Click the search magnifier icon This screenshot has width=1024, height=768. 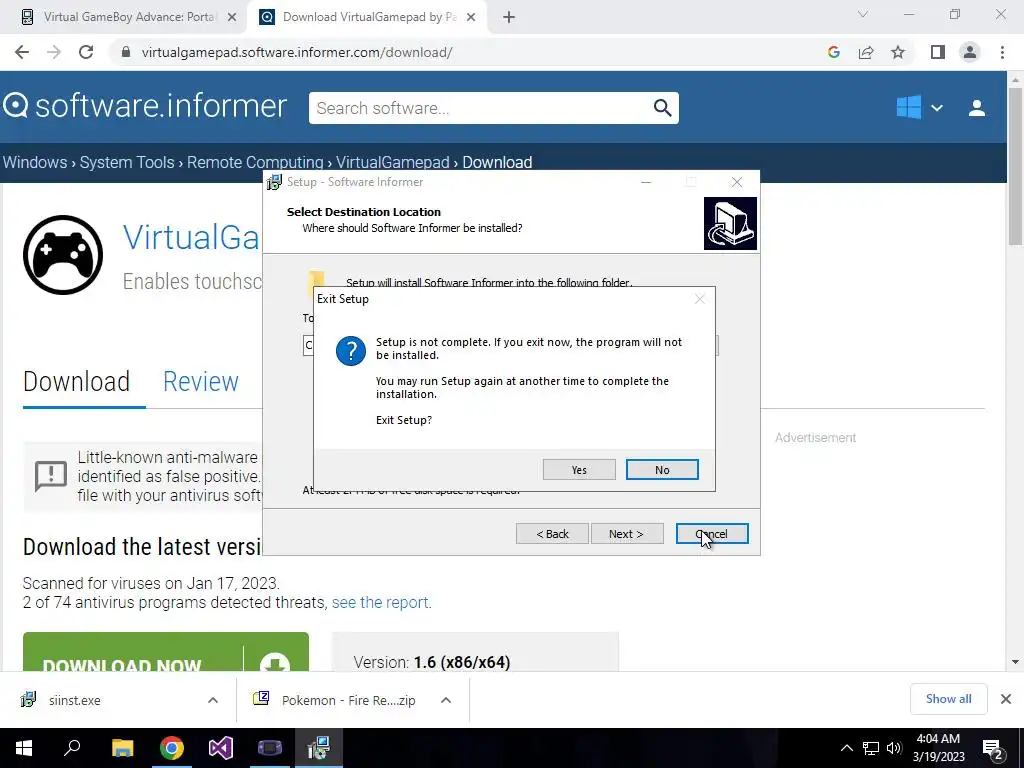pyautogui.click(x=662, y=108)
